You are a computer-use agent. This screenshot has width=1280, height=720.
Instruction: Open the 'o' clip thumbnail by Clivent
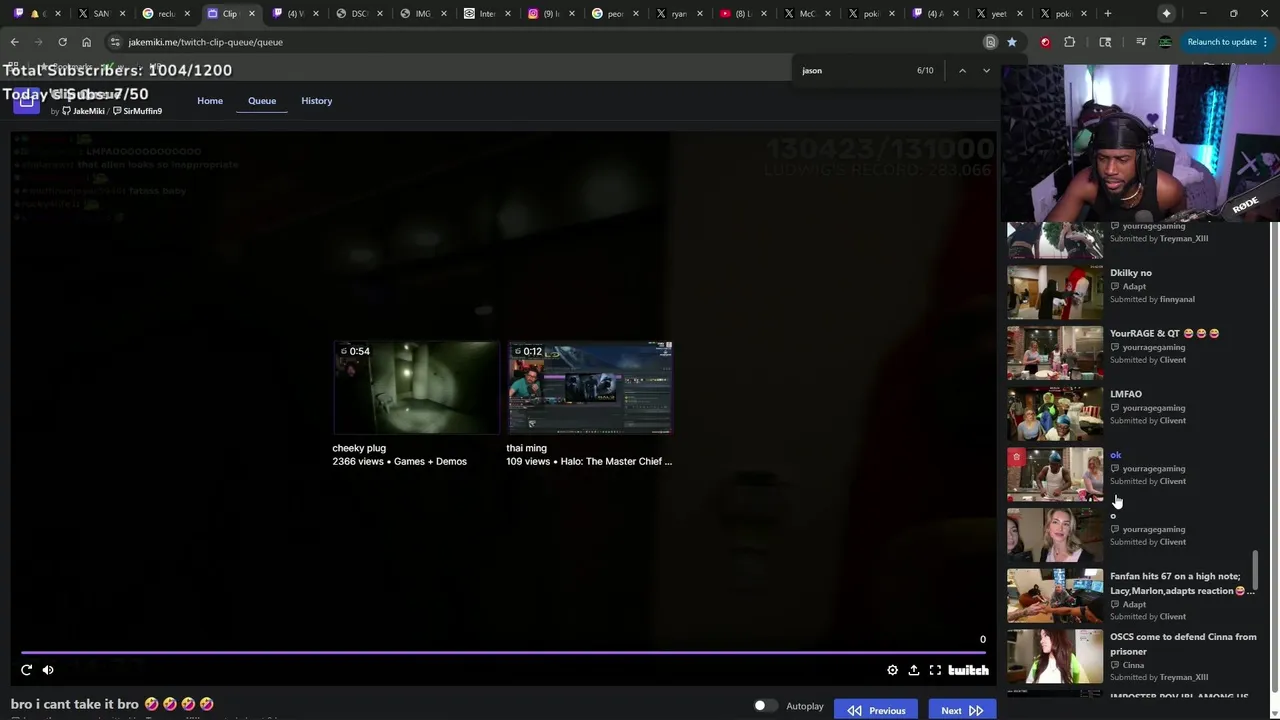(1055, 535)
